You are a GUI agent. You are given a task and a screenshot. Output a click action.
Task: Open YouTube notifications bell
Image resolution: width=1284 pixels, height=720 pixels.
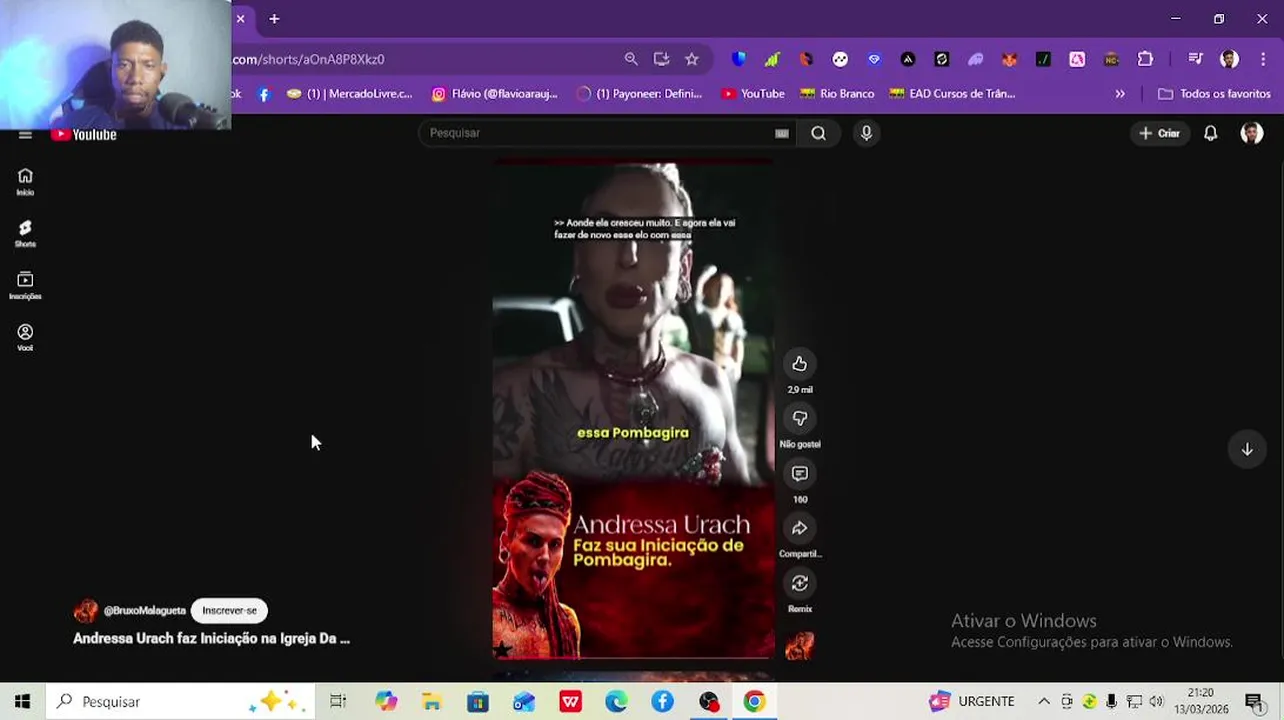pyautogui.click(x=1210, y=133)
